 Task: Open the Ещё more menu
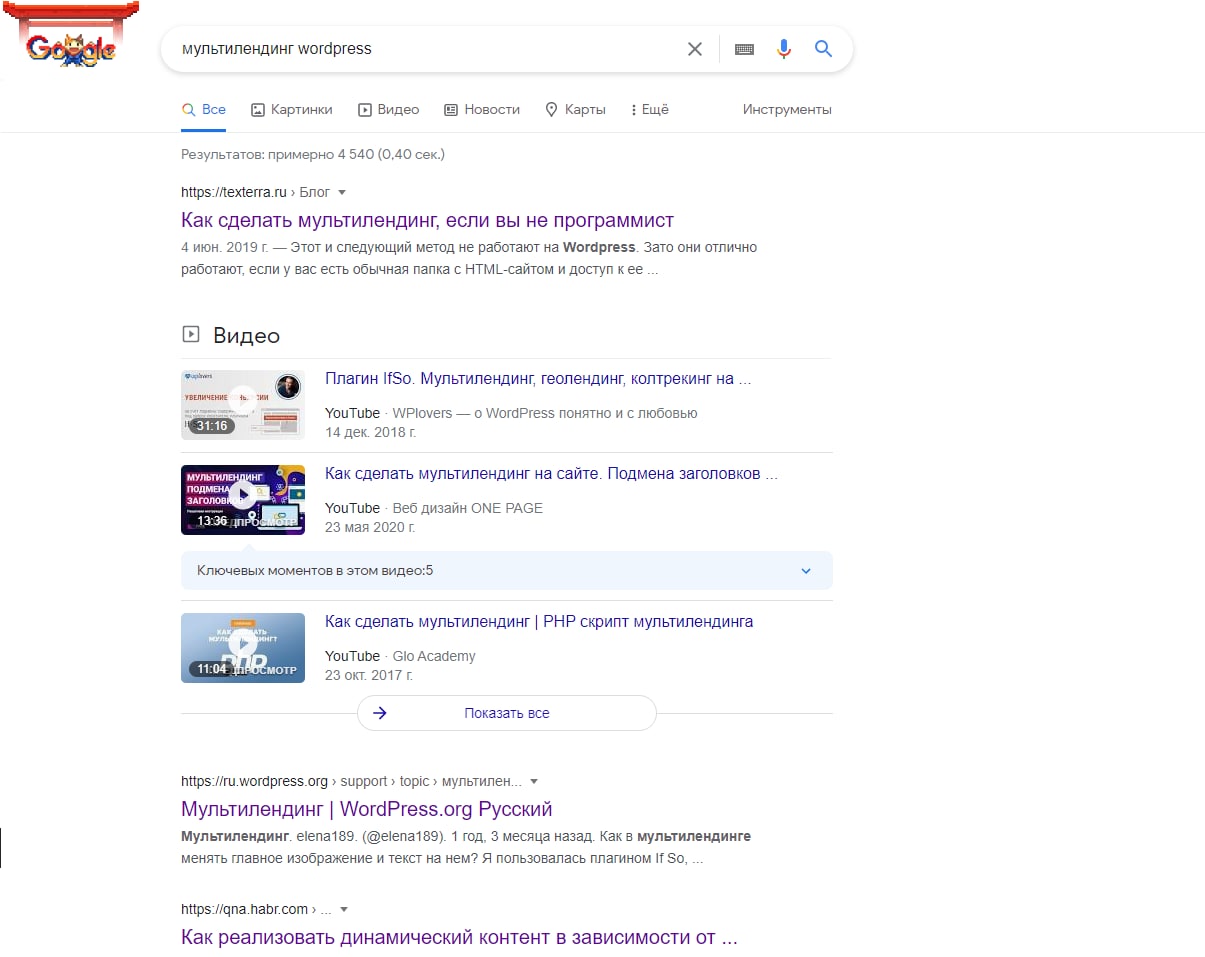pos(650,110)
